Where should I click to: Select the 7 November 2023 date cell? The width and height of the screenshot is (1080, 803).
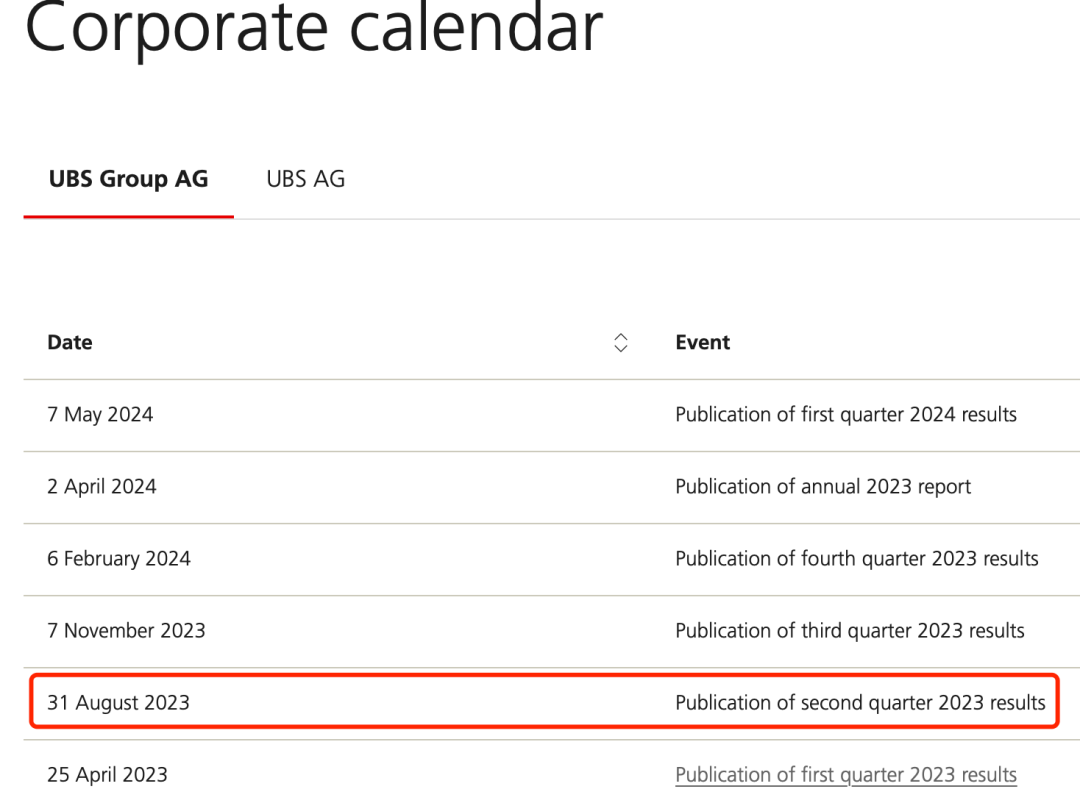tap(126, 631)
